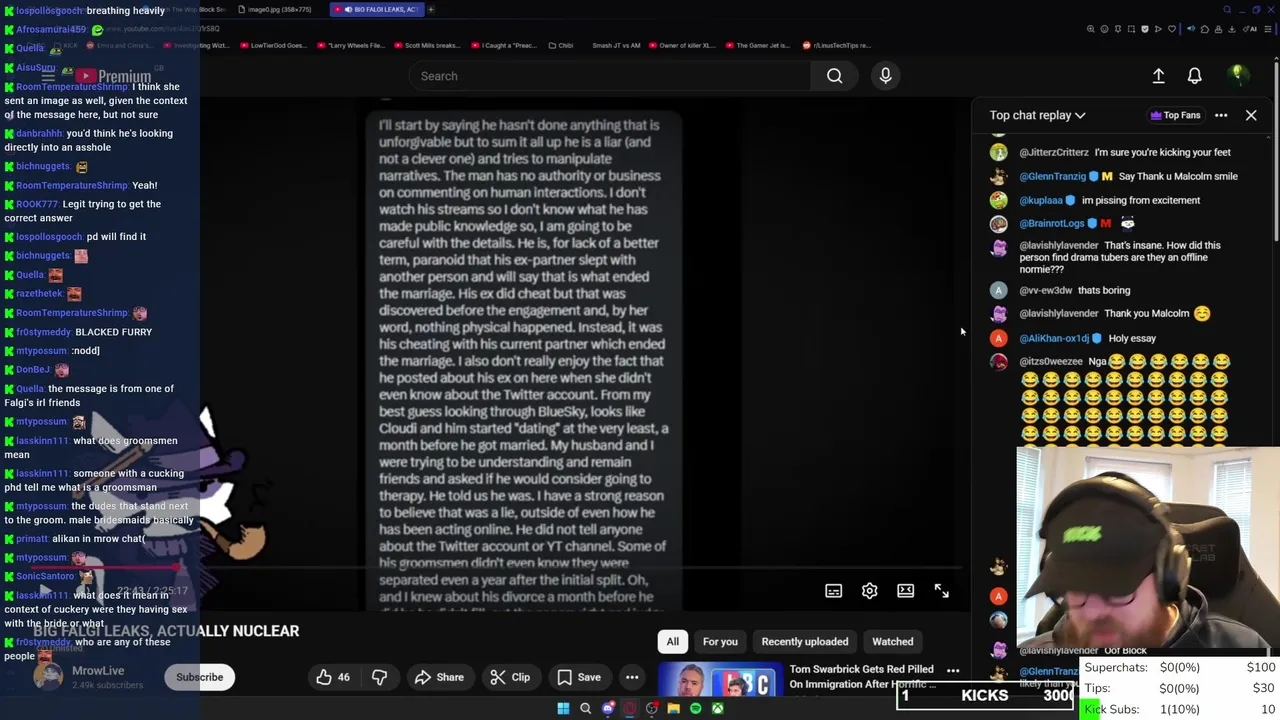This screenshot has height=720, width=1280.
Task: Focus the YouTube Search input field
Action: pos(610,76)
